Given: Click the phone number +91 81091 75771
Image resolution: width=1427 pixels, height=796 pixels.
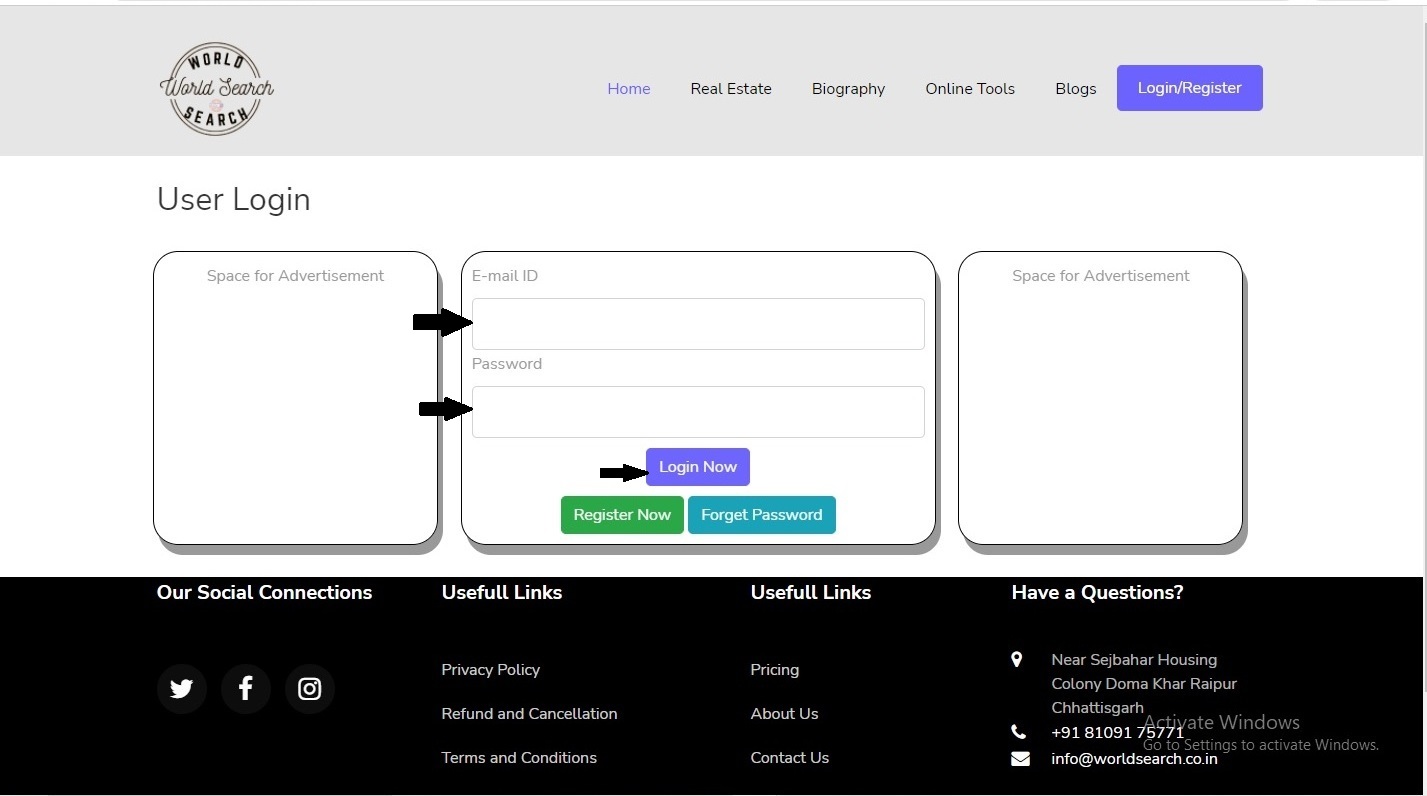Looking at the screenshot, I should pos(1118,733).
